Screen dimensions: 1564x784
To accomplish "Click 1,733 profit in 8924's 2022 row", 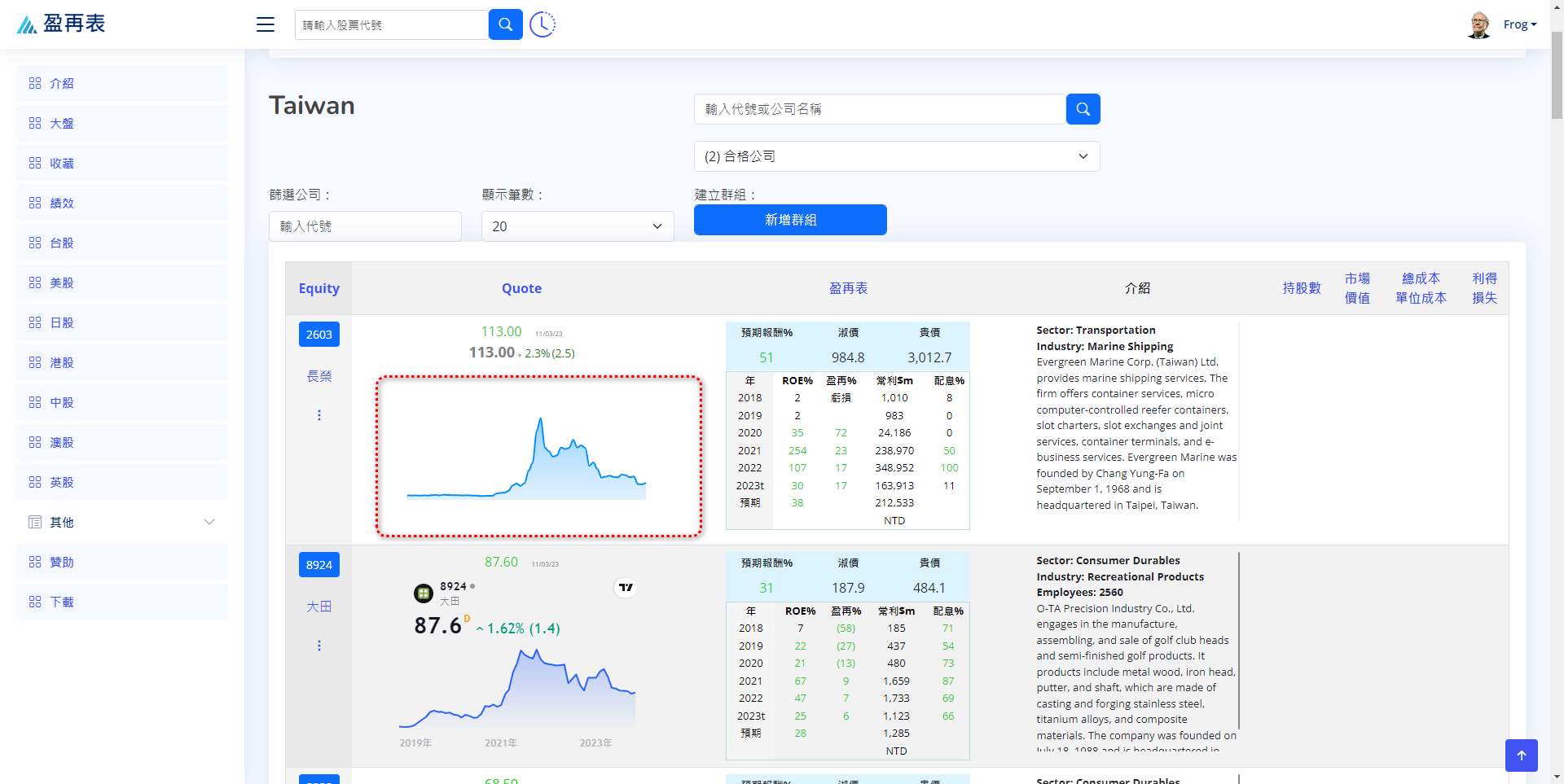I will (x=896, y=699).
